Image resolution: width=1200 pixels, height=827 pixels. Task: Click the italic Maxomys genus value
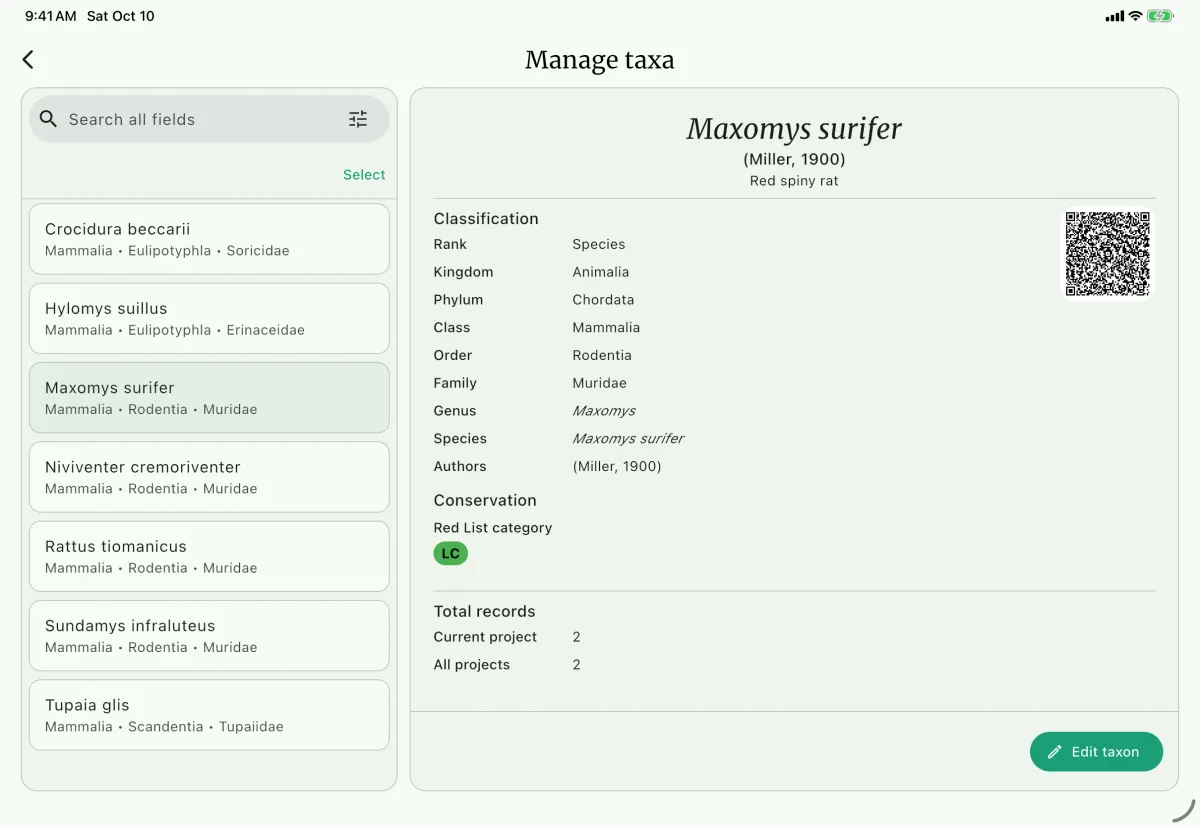coord(604,411)
